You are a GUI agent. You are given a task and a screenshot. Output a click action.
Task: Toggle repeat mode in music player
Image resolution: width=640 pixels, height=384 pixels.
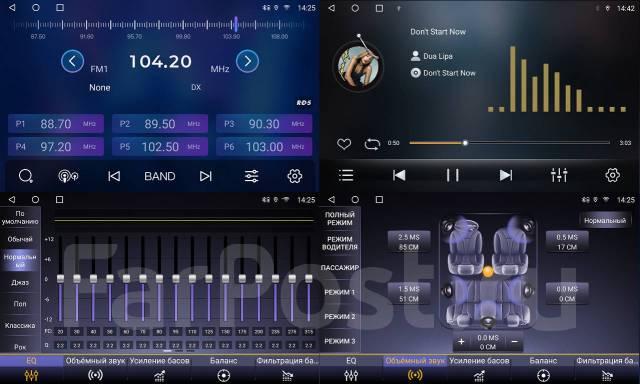tap(372, 144)
